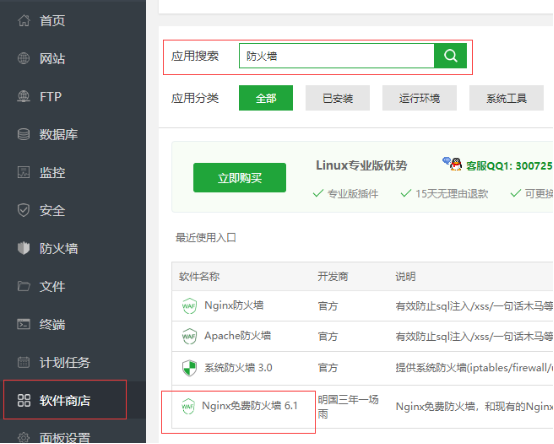Open the Nginx免费防火墙 6.1 entry
Image resolution: width=554 pixels, height=444 pixels.
click(x=249, y=405)
